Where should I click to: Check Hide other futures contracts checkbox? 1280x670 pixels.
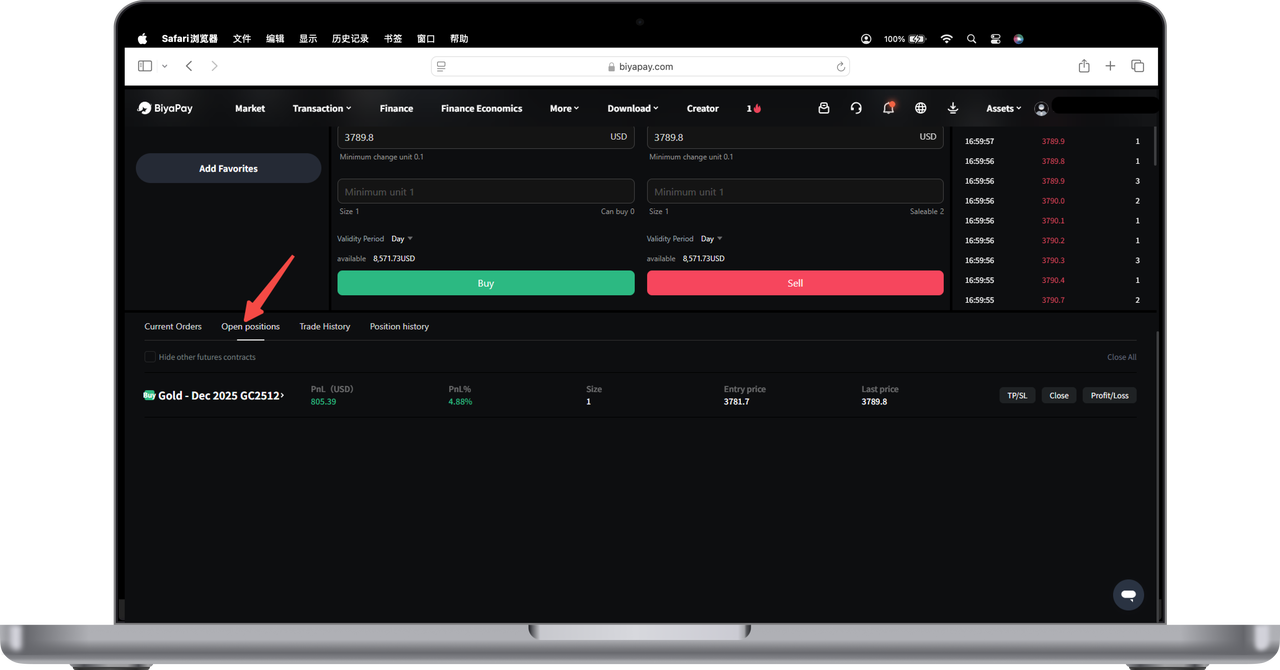point(150,357)
